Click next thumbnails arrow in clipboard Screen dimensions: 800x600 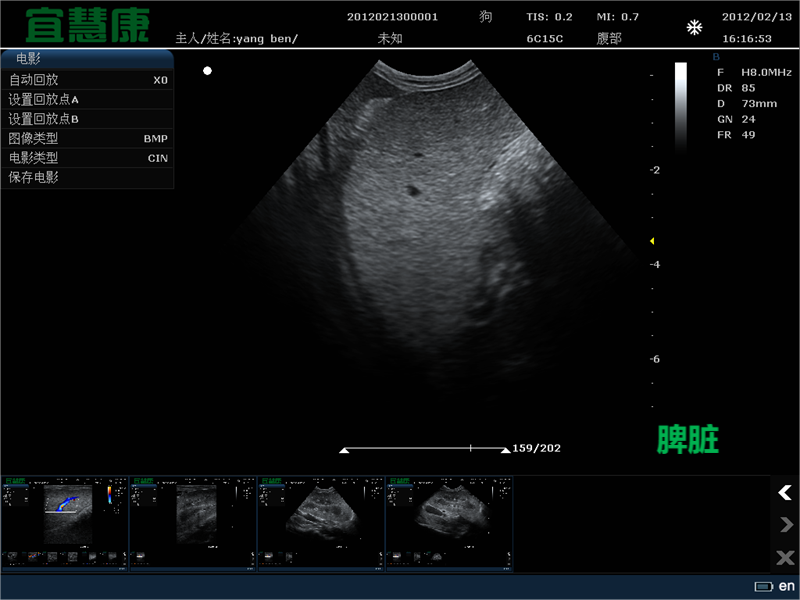(x=785, y=525)
